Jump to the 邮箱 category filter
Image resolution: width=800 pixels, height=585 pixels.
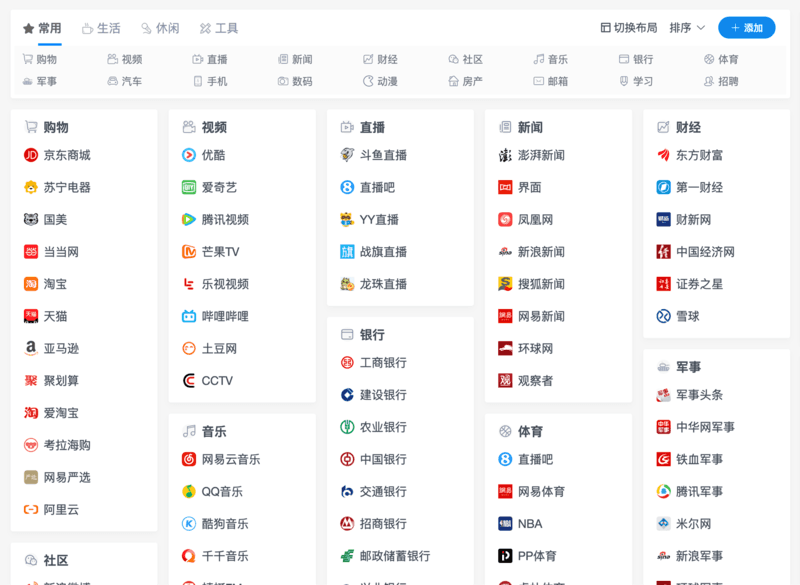click(551, 81)
